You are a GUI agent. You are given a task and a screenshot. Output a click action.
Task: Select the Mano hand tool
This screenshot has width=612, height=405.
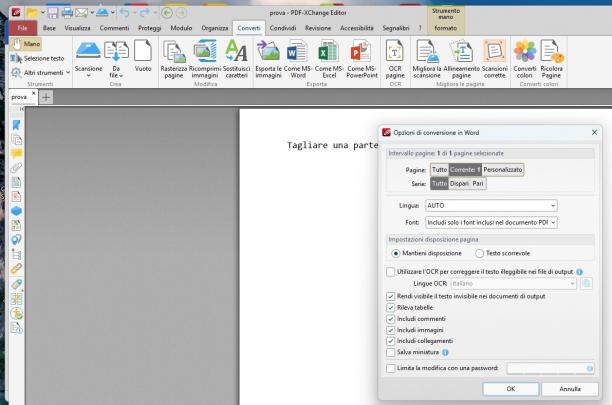click(x=26, y=44)
